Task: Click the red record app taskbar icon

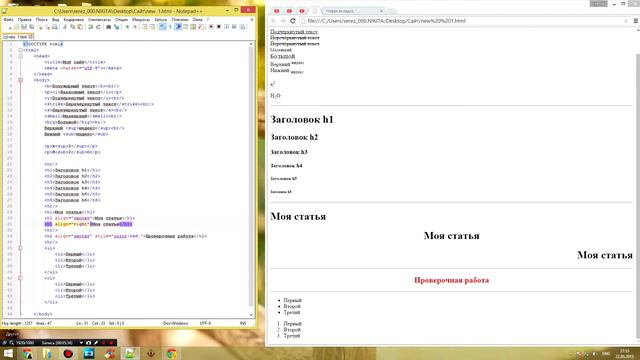Action: tap(68, 353)
